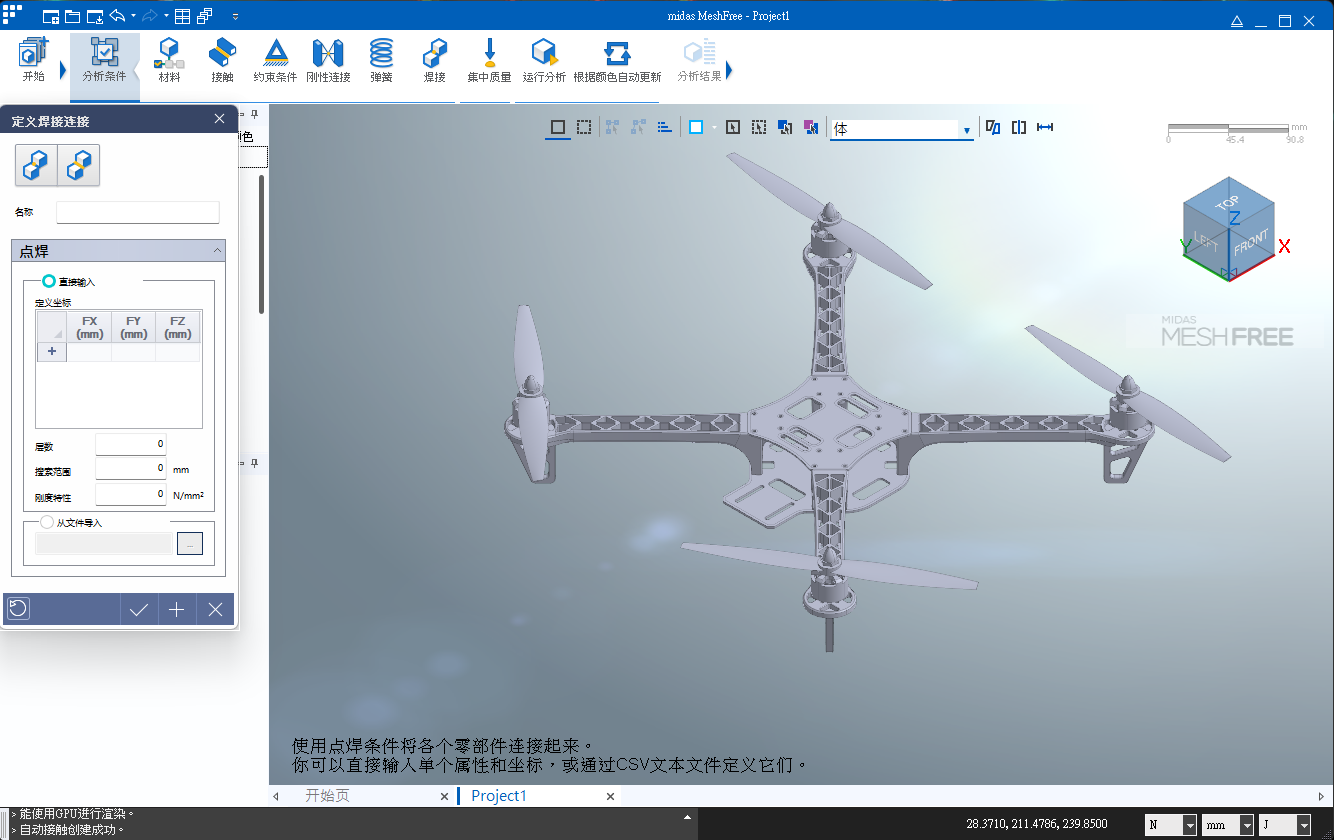
Task: Click the 层数 value field
Action: click(x=131, y=444)
